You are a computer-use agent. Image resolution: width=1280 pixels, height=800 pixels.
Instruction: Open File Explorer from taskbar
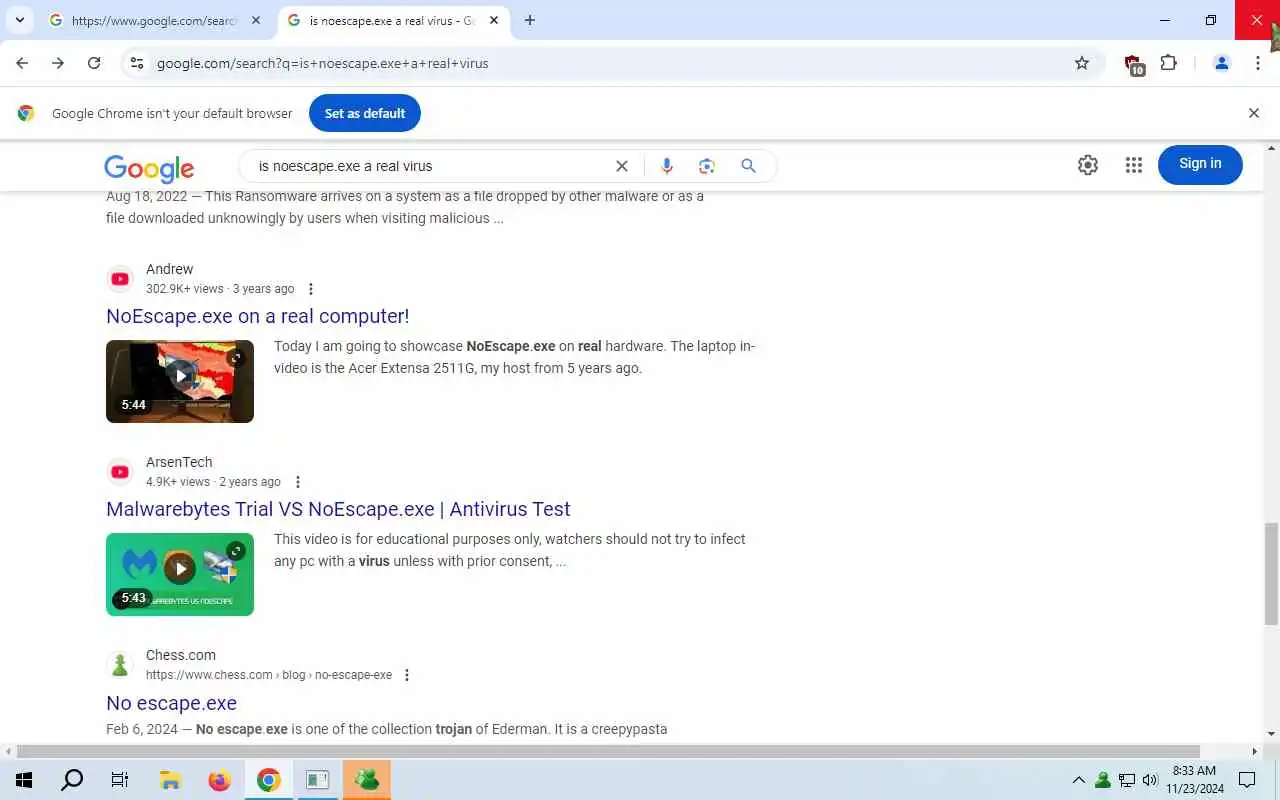(170, 780)
